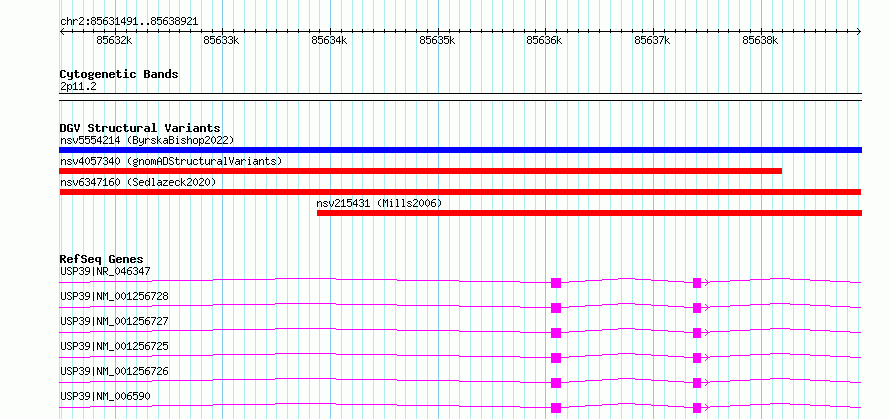Open the nsv5554214 (ByrskaBishop2022) label
This screenshot has height=419, width=890.
147,140
